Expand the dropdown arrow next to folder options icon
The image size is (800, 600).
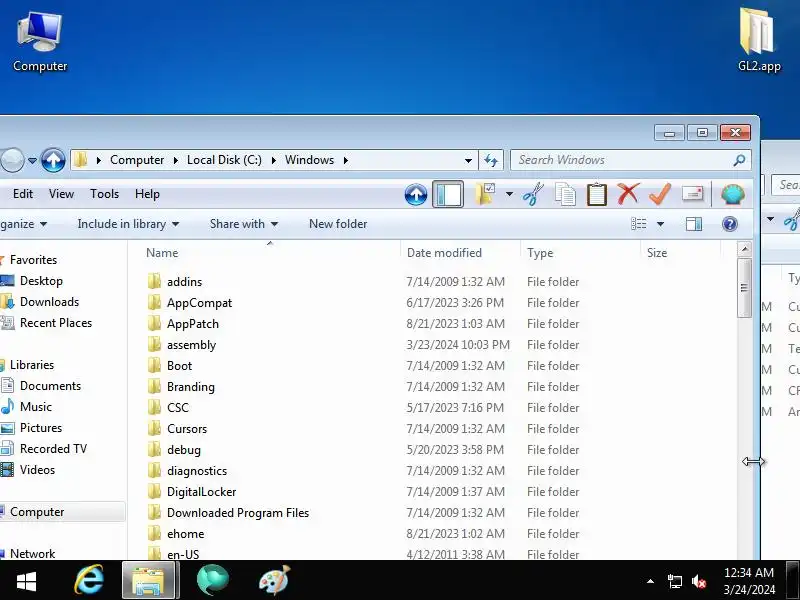(x=509, y=194)
